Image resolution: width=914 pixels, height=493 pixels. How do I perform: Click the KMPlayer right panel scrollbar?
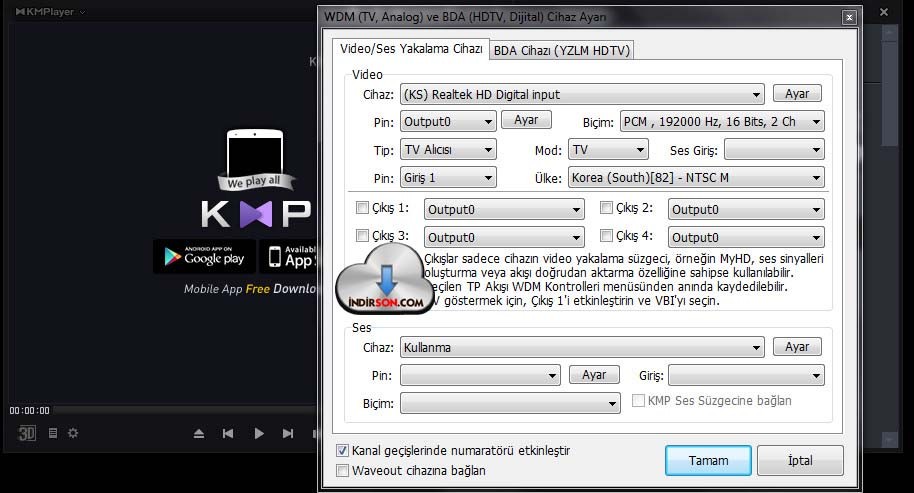coord(890,93)
